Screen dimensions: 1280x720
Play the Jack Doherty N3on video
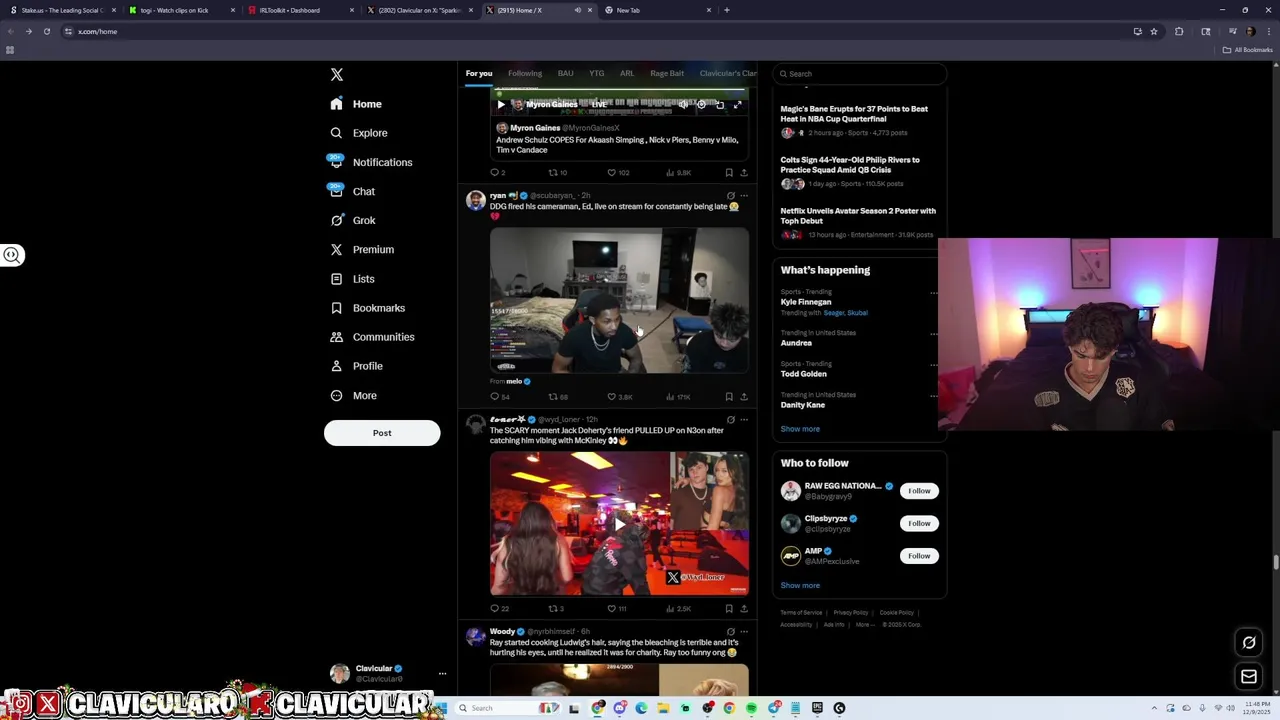[619, 524]
